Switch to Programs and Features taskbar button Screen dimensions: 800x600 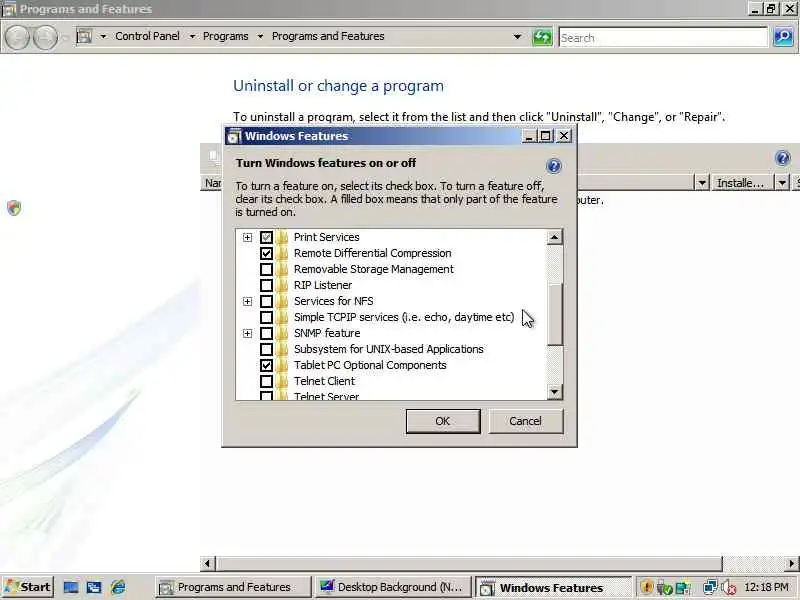[233, 587]
